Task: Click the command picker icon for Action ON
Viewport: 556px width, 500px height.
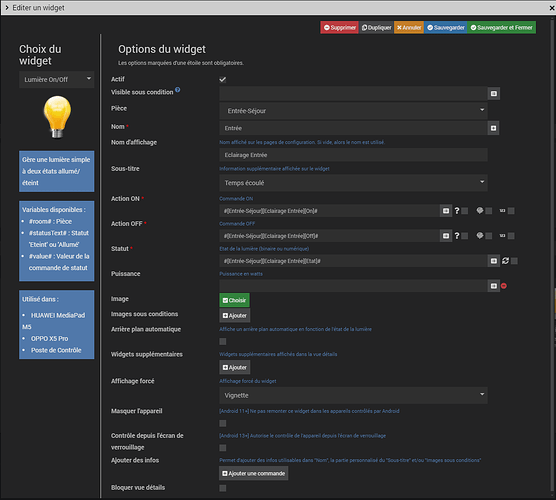Action: tap(446, 211)
